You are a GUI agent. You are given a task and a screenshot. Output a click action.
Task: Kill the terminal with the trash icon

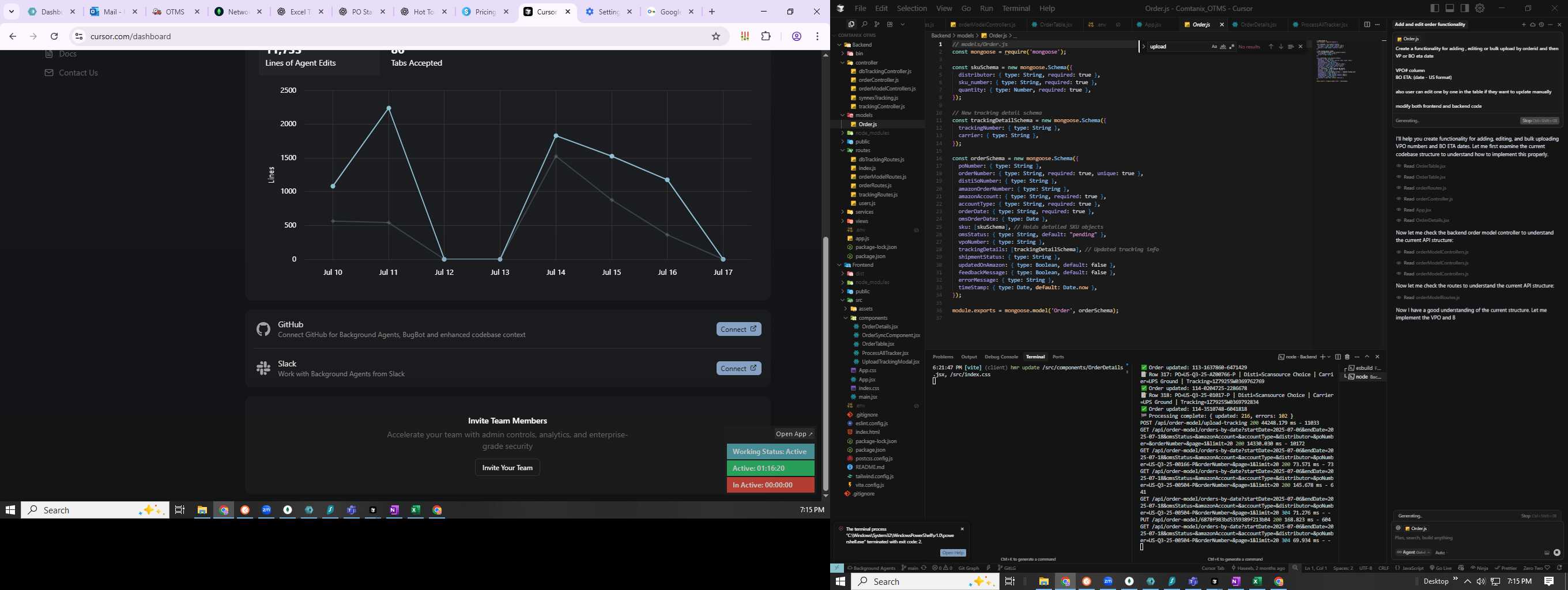click(1347, 357)
